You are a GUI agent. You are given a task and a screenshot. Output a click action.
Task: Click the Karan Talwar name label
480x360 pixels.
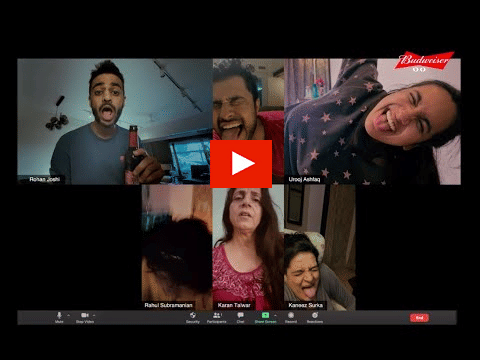pyautogui.click(x=234, y=305)
